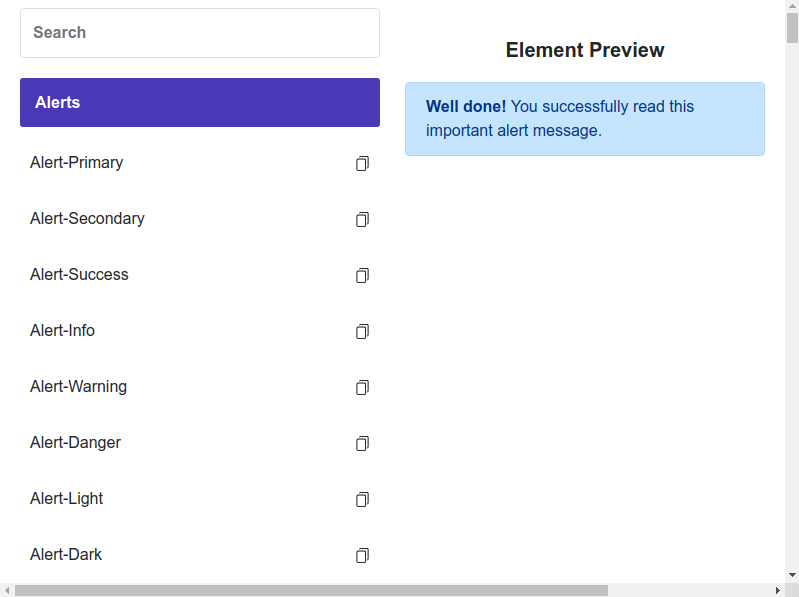Select the Alert-Danger list item

click(75, 443)
